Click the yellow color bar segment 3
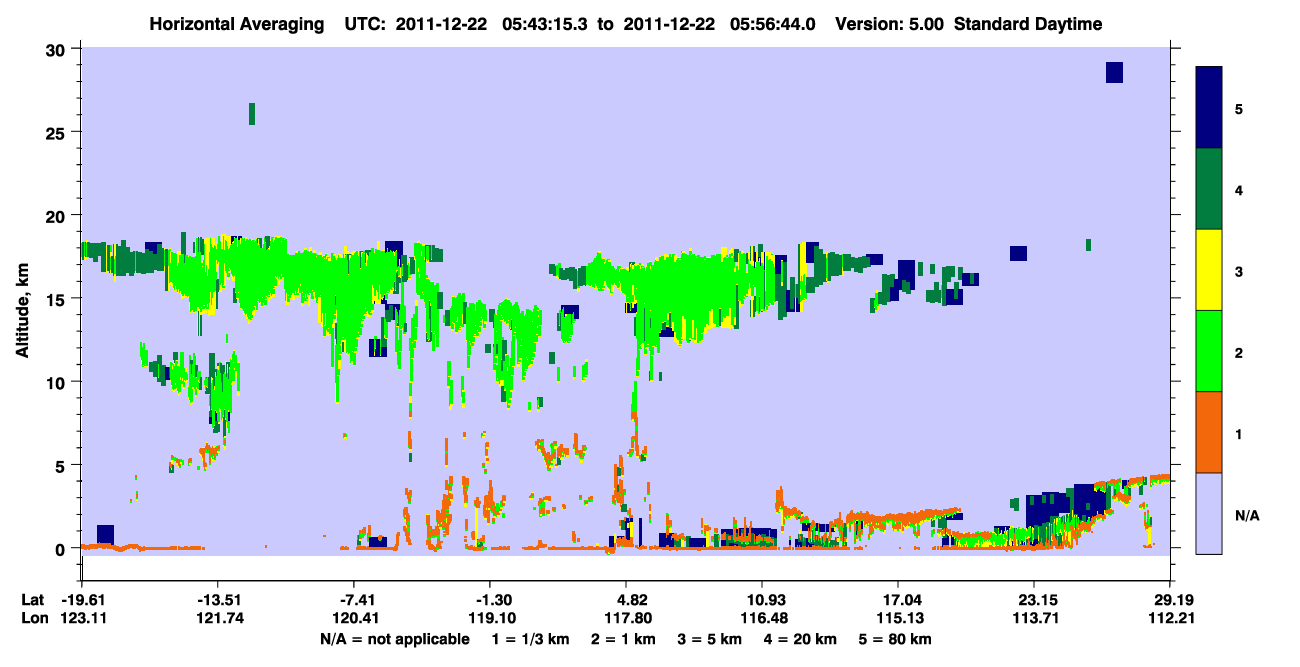Image resolution: width=1300 pixels, height=667 pixels. (x=1209, y=270)
